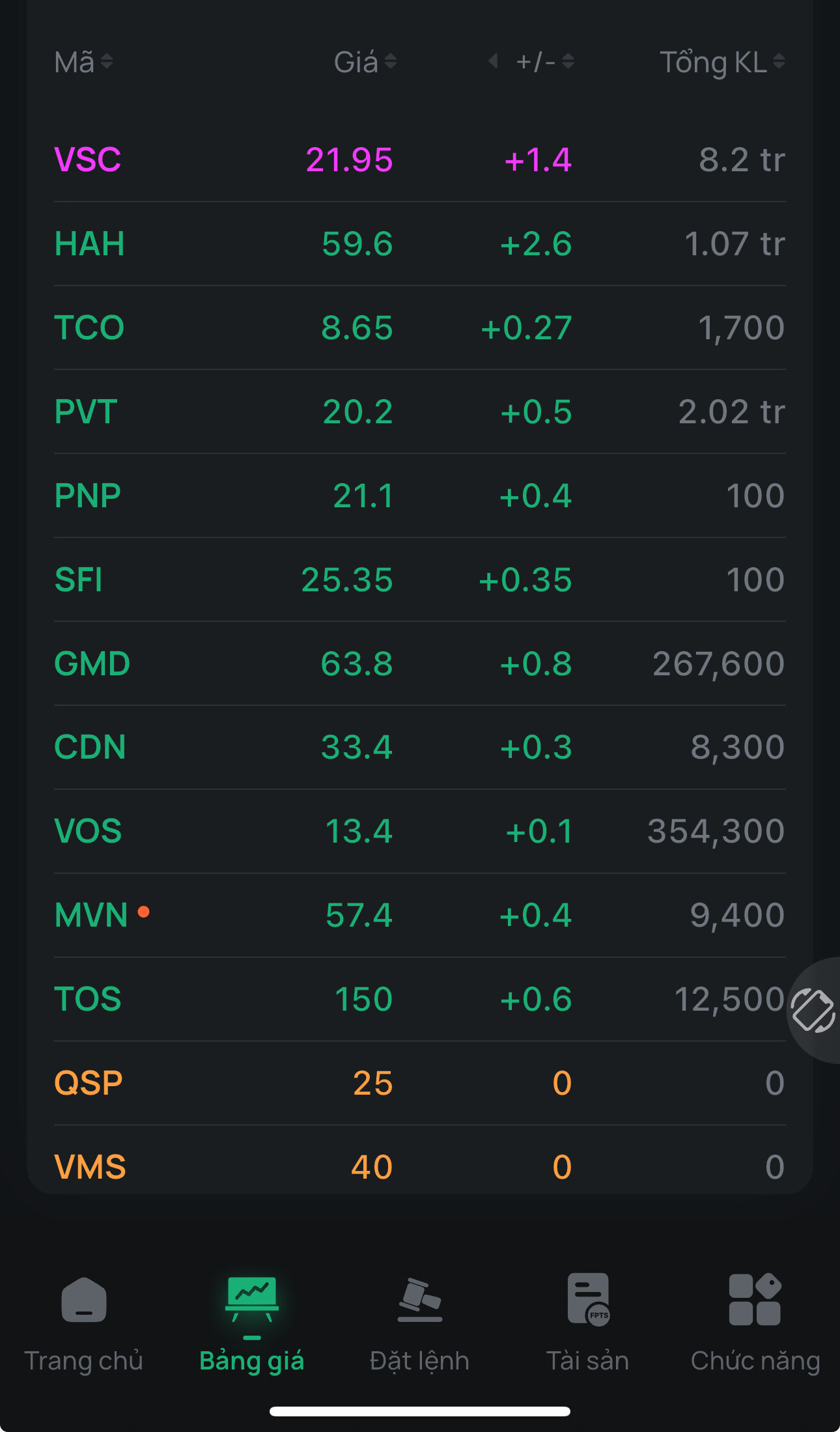Click left arrow beside +/- column
Screen dimensions: 840x1432
pos(493,61)
